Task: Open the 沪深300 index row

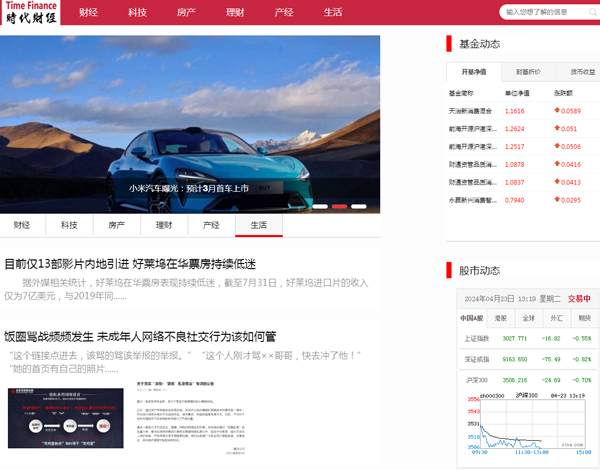Action: point(528,380)
